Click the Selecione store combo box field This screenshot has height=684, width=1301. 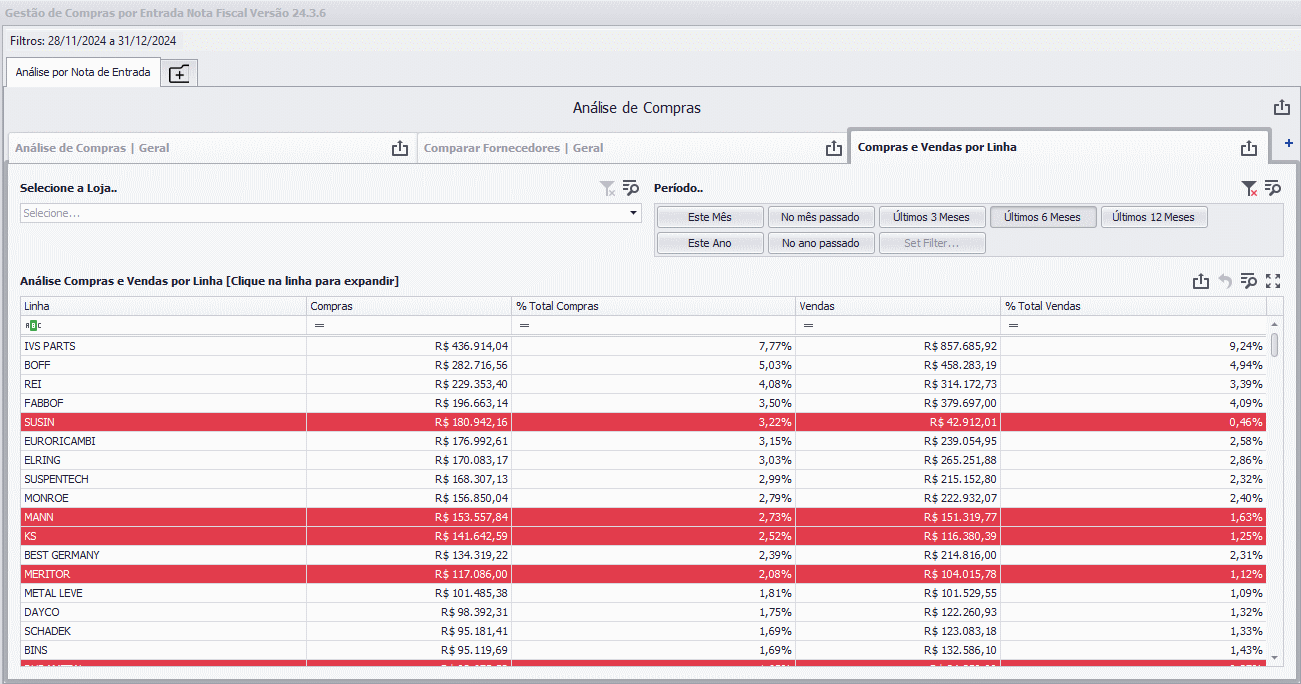click(x=331, y=213)
